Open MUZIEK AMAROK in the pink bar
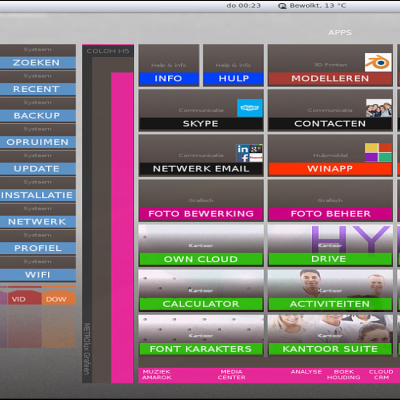Screen dimensions: 400x400 click(x=157, y=374)
